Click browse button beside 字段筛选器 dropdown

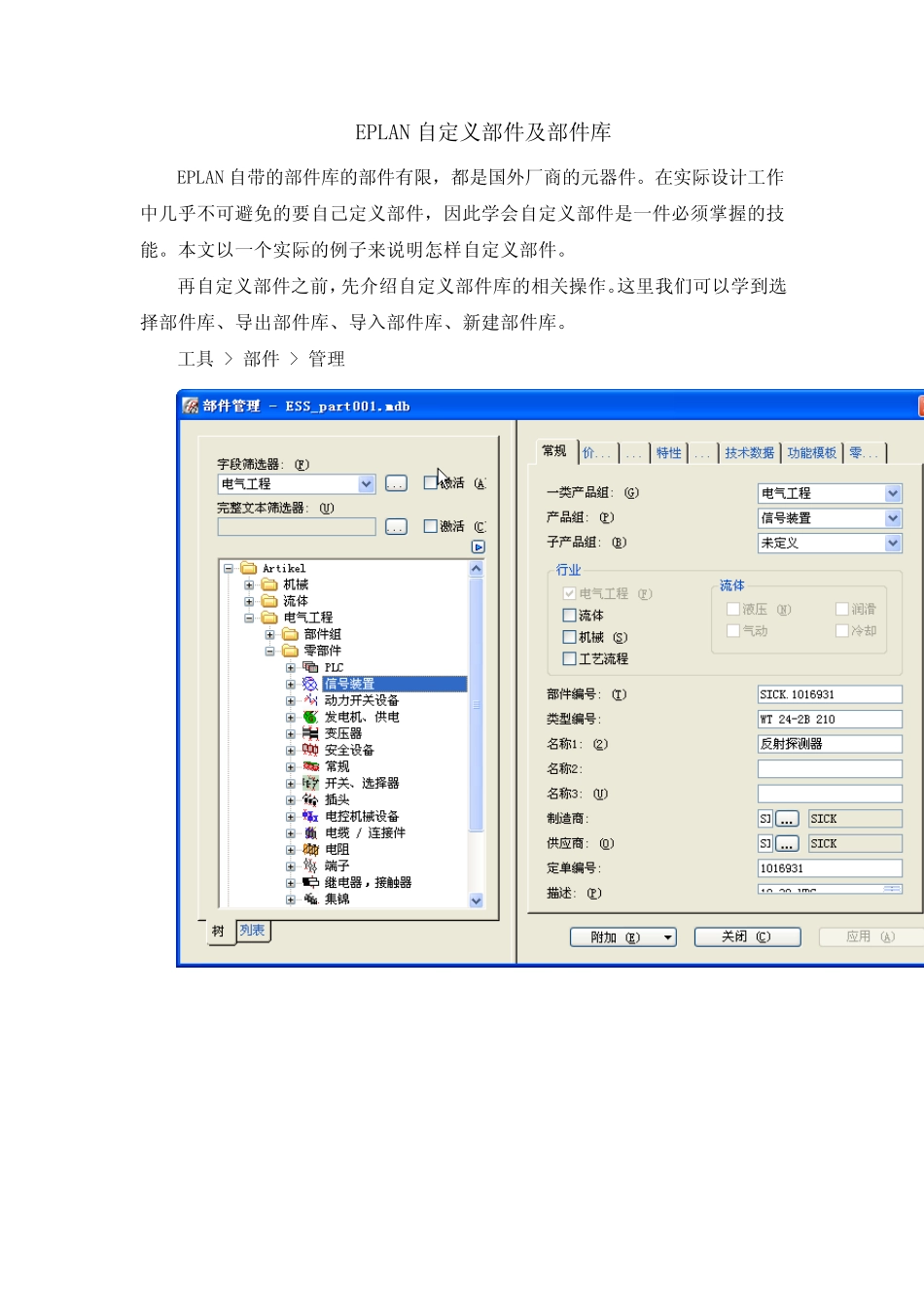click(x=396, y=483)
